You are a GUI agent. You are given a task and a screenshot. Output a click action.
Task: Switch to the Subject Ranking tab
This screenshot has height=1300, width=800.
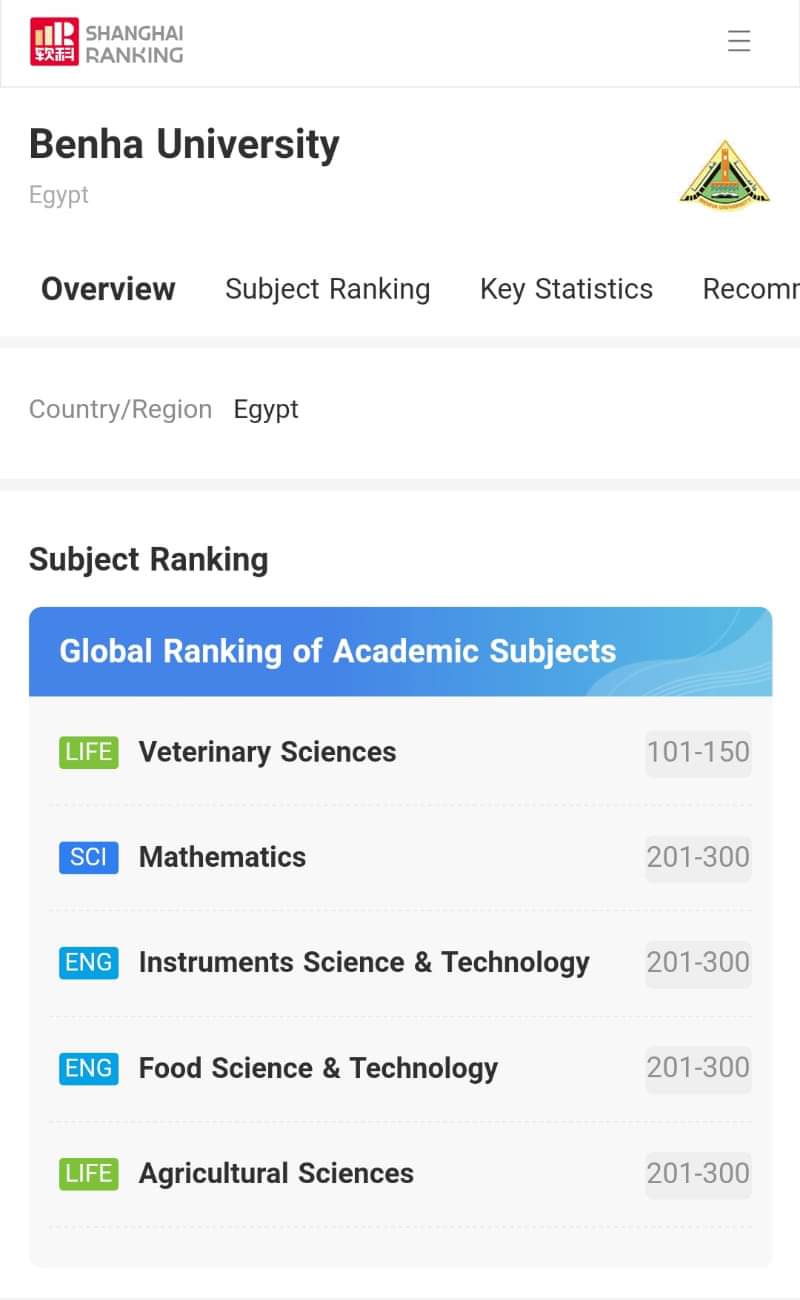327,289
